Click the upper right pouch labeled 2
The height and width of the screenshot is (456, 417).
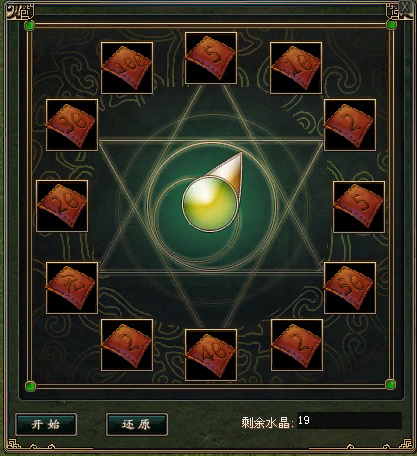(350, 125)
